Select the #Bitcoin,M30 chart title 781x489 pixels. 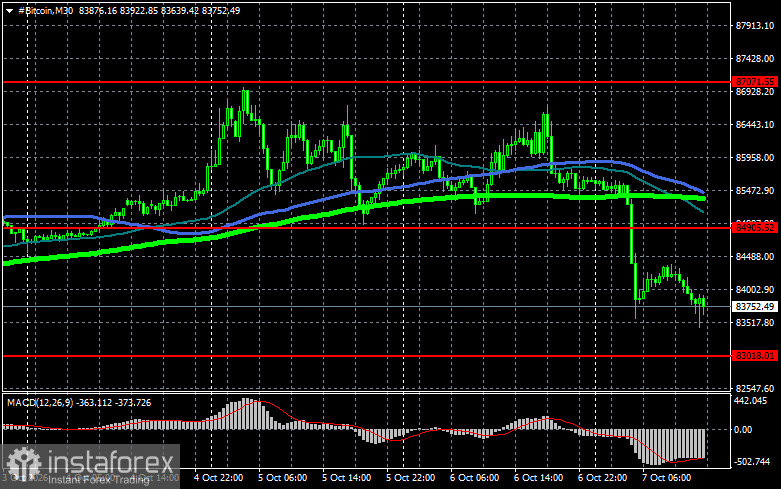click(x=45, y=10)
